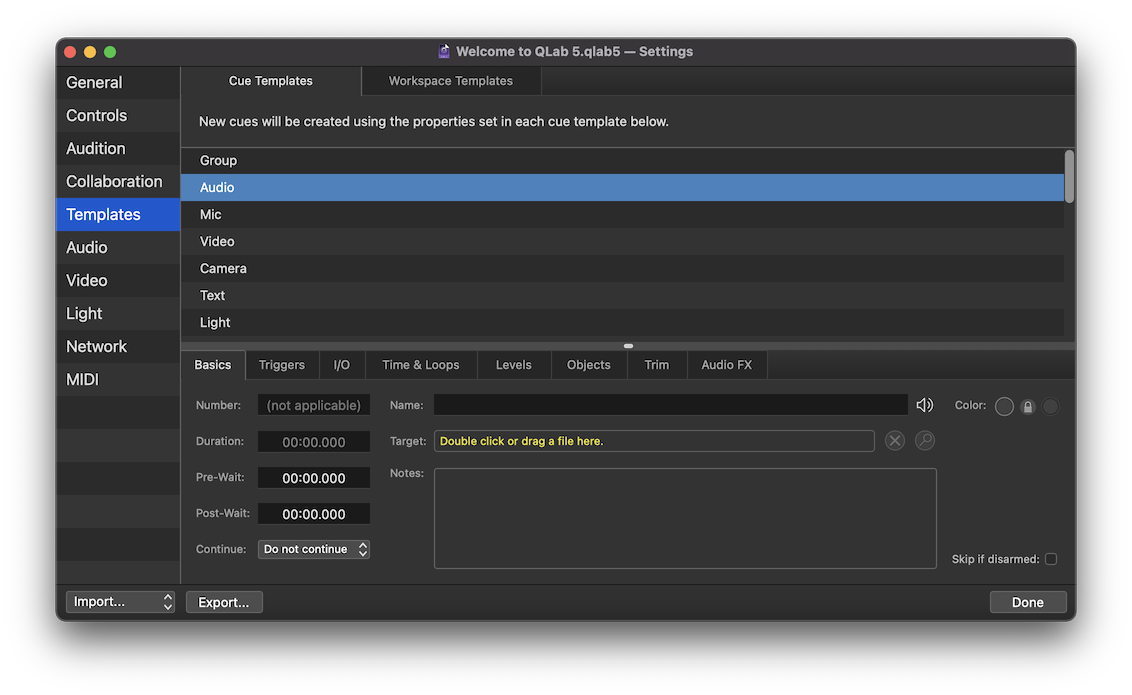Reveal the target file using the magnifier icon
This screenshot has width=1132, height=695.
(924, 440)
